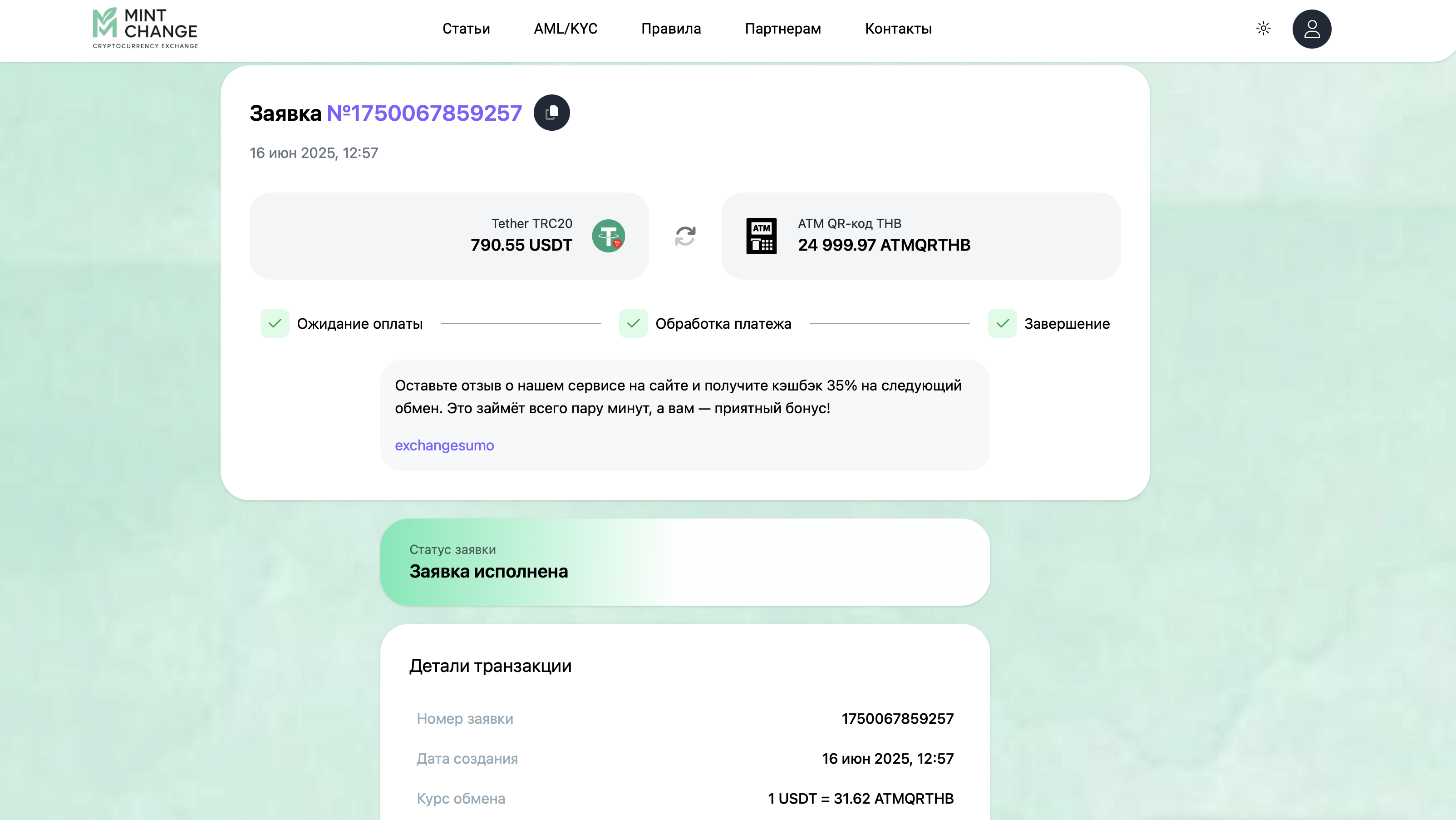Open the Статьи menu item

coord(466,29)
